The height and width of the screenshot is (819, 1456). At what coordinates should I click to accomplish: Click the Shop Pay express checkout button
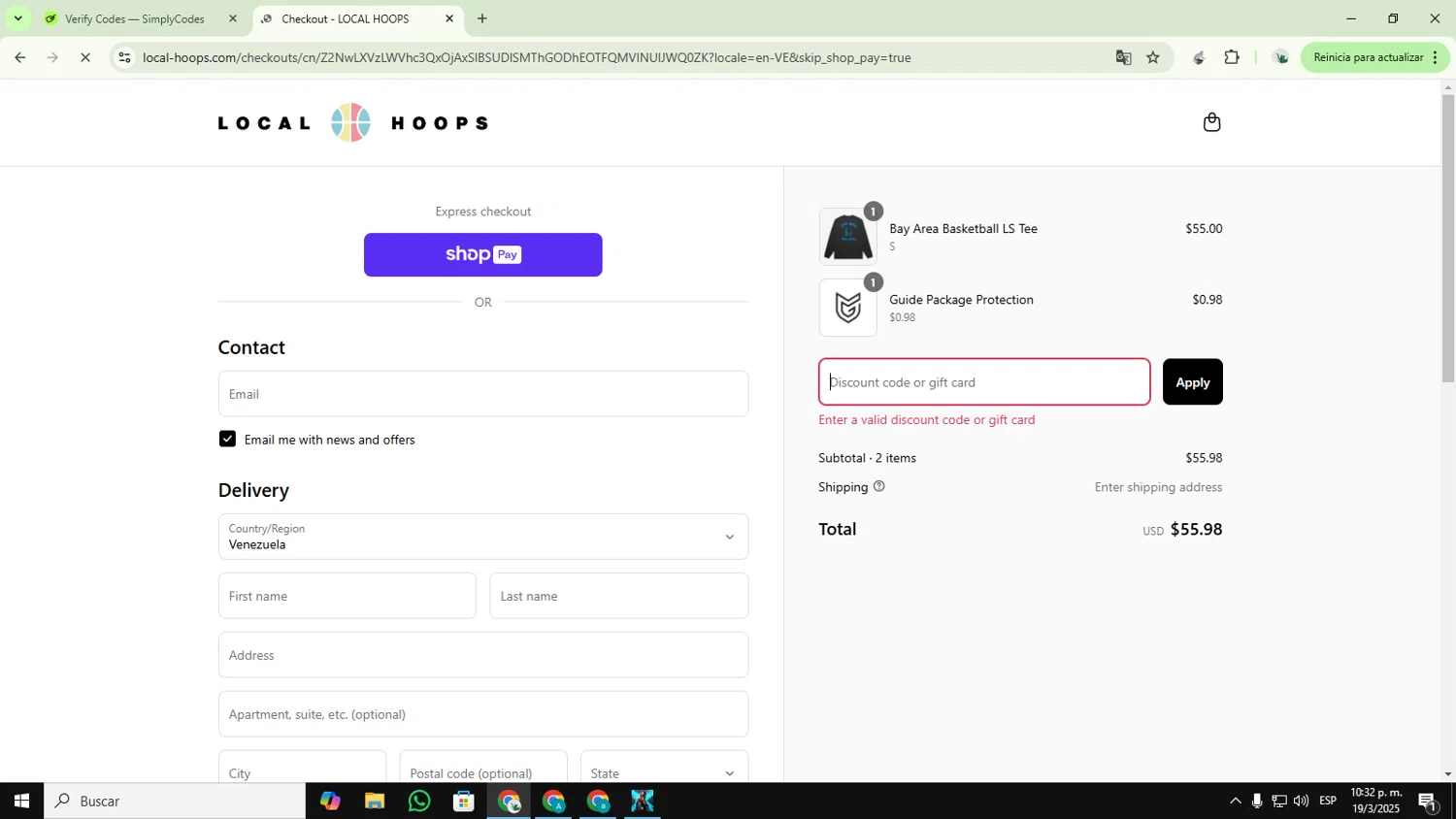click(x=482, y=254)
